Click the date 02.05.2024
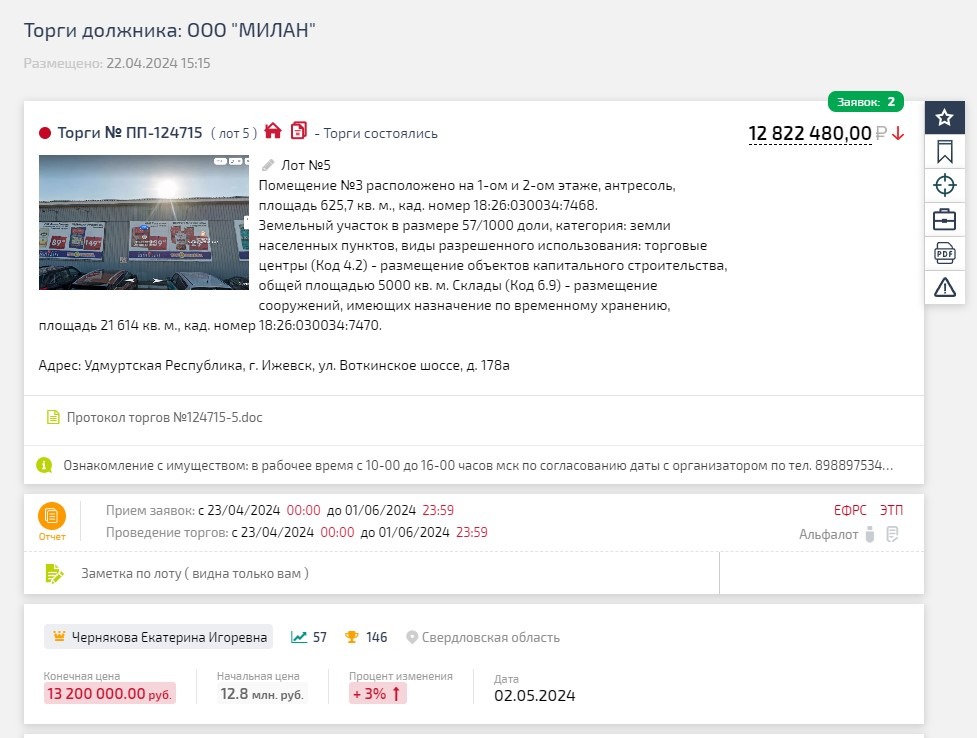The width and height of the screenshot is (977, 738). 535,696
